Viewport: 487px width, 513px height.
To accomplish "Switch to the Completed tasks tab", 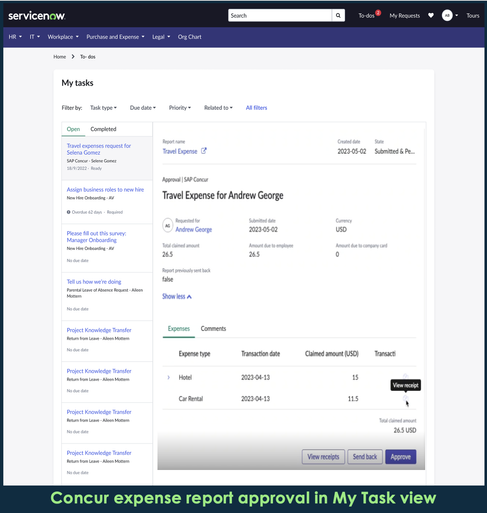I will [x=103, y=129].
